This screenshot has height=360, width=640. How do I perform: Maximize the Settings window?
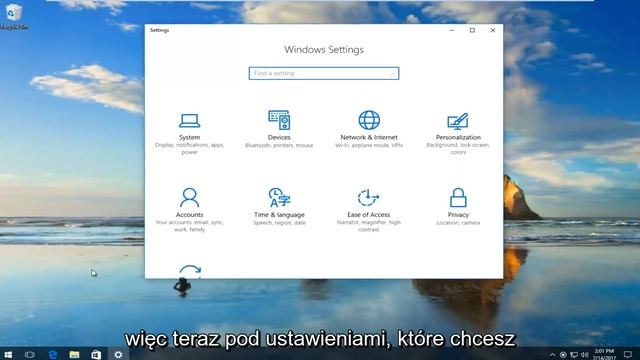(x=472, y=30)
